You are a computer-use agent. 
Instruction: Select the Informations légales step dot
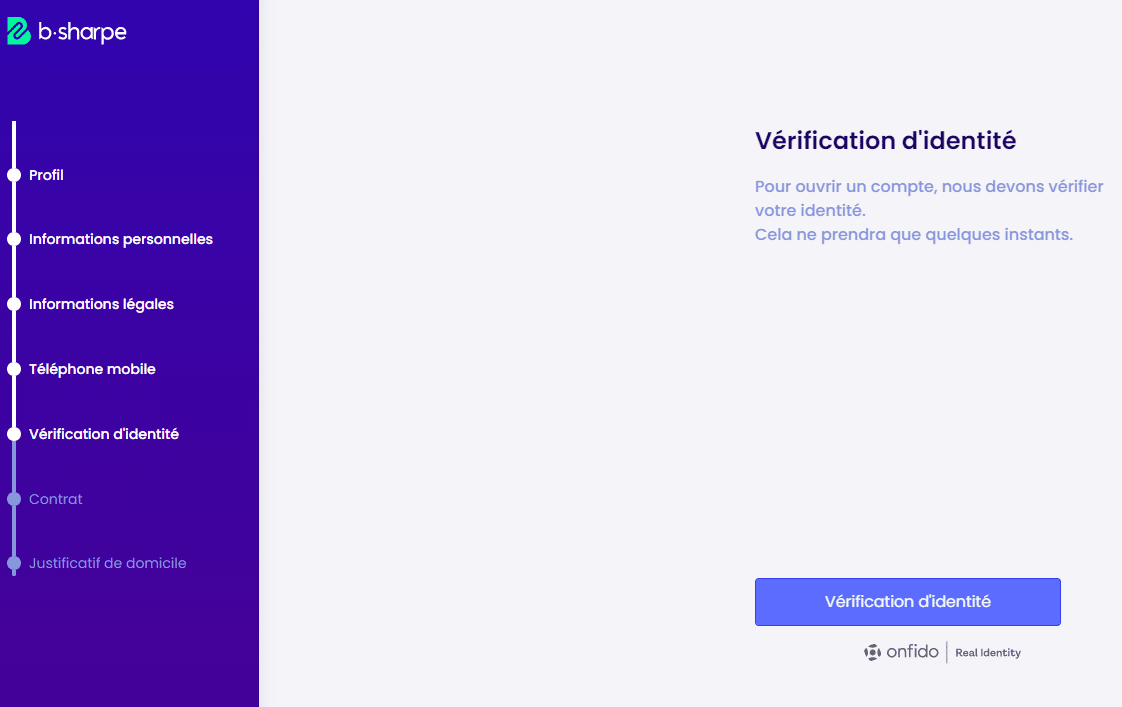point(14,304)
